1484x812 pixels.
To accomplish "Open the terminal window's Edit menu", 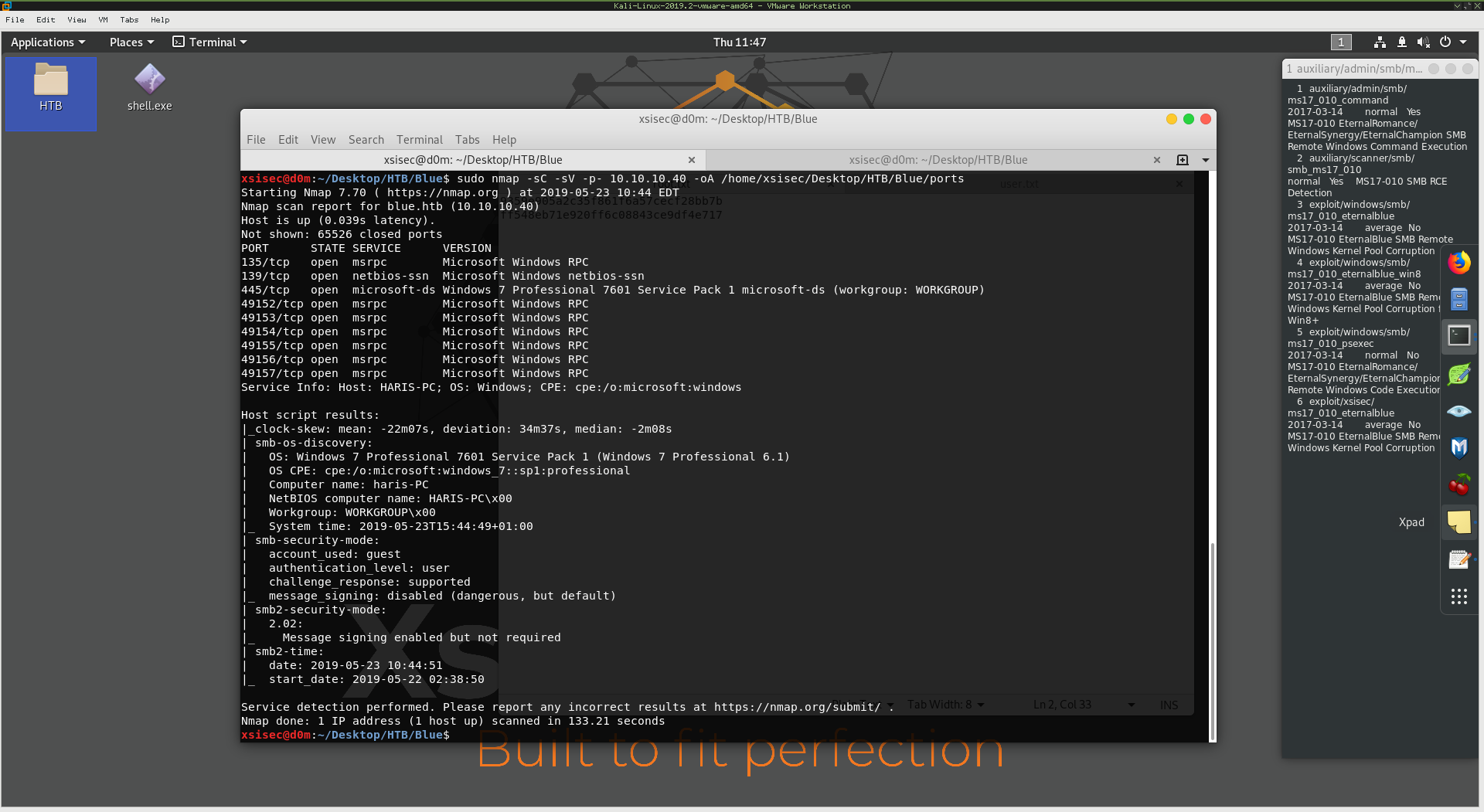I will point(288,140).
